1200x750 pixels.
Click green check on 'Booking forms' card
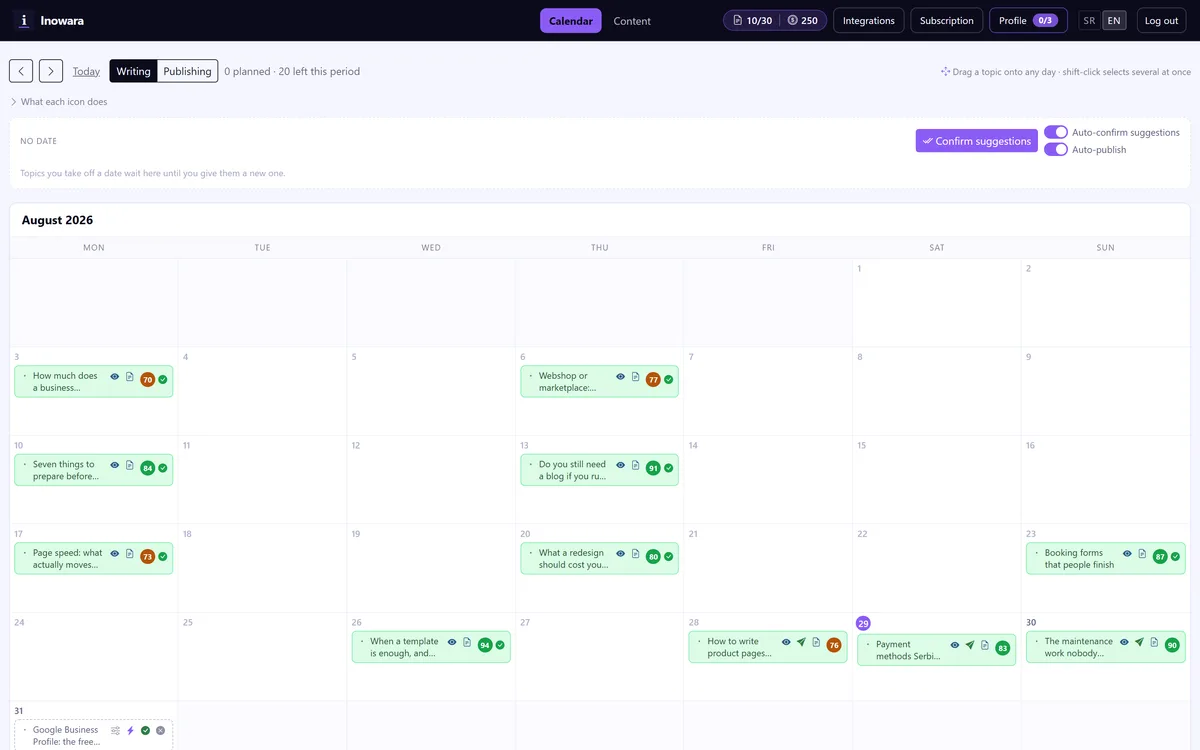(x=1175, y=557)
